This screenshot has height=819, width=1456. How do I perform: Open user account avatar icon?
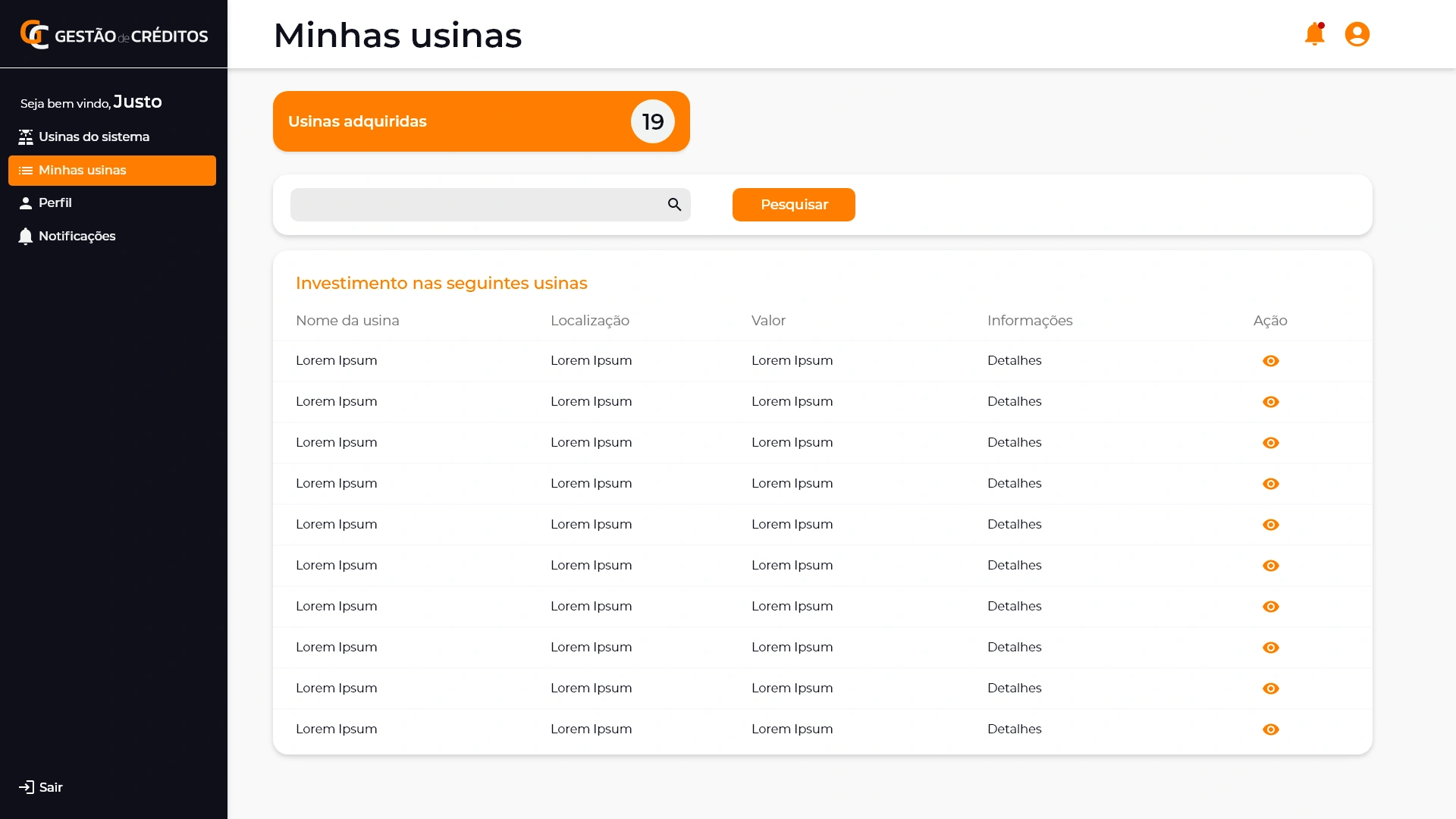pos(1357,34)
